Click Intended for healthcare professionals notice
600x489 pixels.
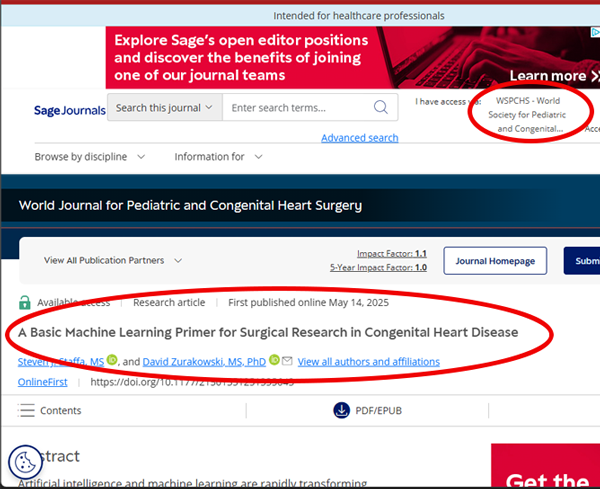(359, 16)
